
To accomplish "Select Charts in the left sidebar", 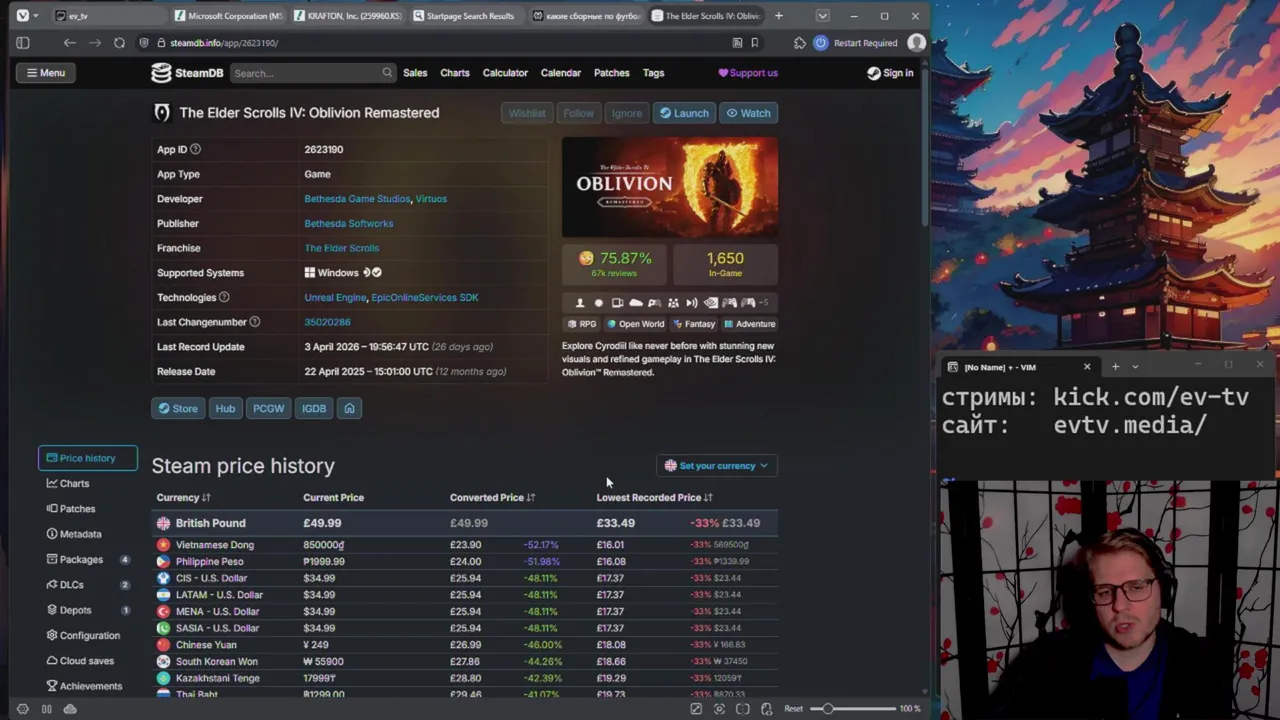I will tap(68, 484).
